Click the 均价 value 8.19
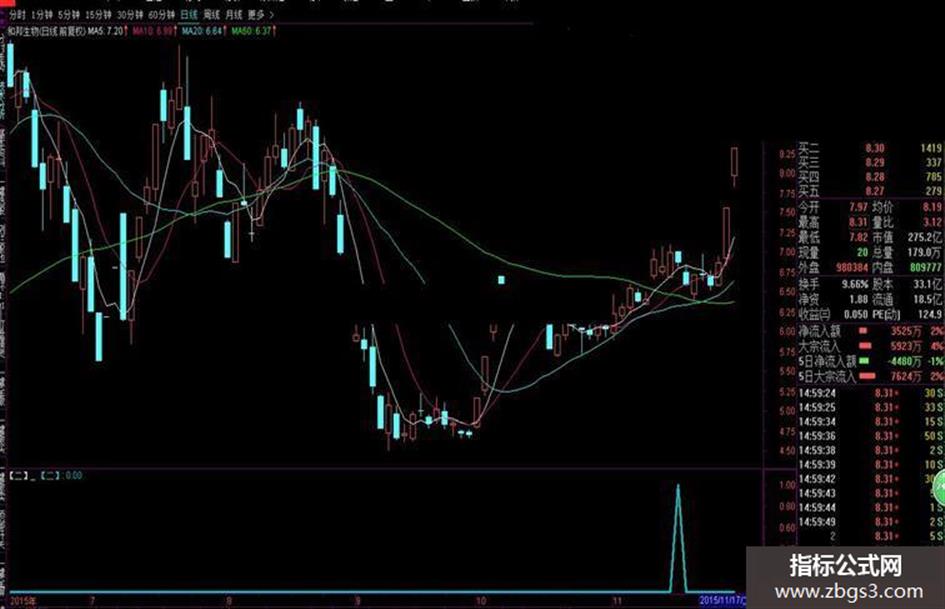Viewport: 945px width, 609px height. point(932,207)
